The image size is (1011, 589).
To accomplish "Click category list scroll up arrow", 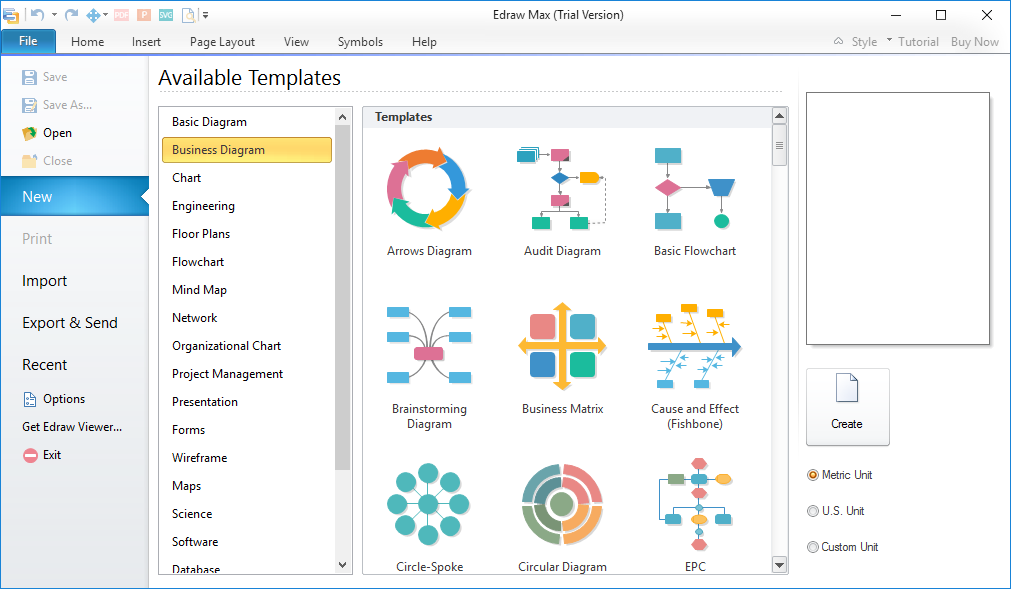I will (x=342, y=117).
